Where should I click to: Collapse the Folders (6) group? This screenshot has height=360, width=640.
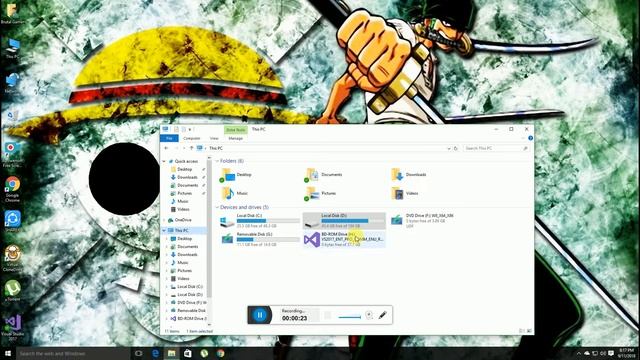click(x=217, y=161)
